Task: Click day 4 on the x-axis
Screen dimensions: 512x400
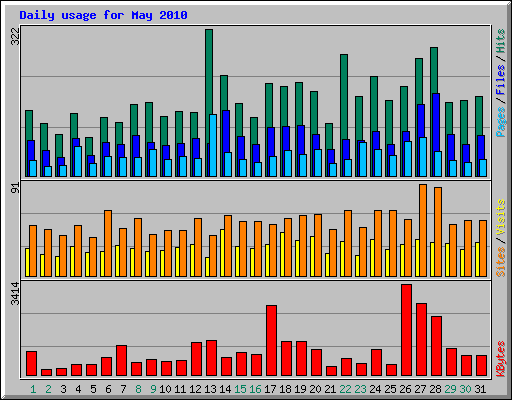Action: (x=78, y=389)
